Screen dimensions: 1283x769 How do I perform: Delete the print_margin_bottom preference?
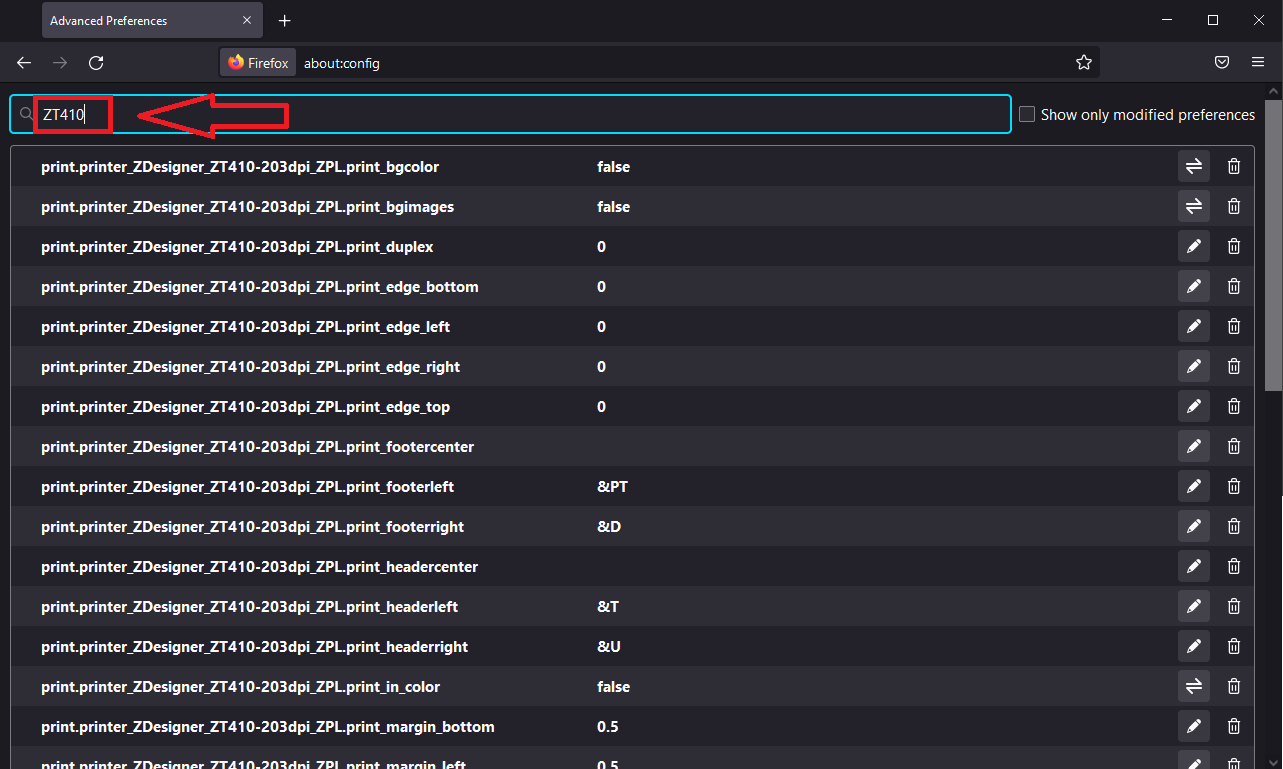(x=1234, y=726)
